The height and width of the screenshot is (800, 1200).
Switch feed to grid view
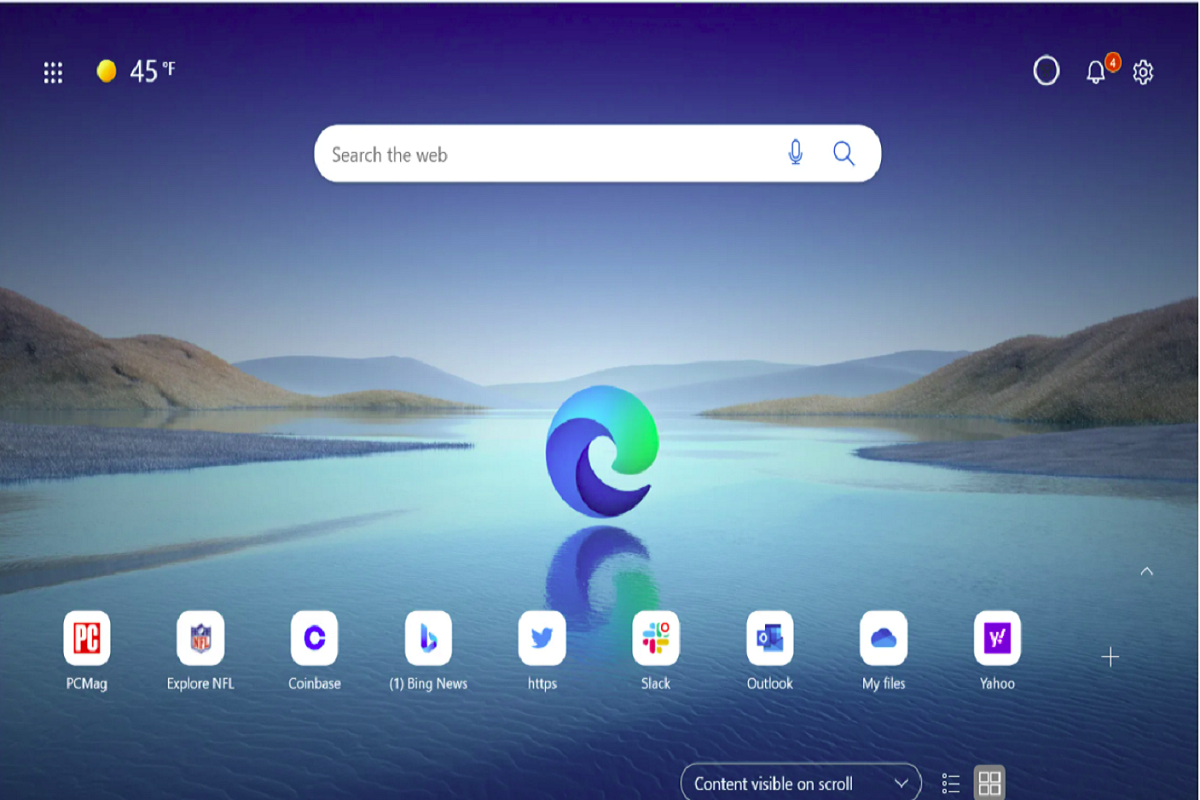point(989,783)
